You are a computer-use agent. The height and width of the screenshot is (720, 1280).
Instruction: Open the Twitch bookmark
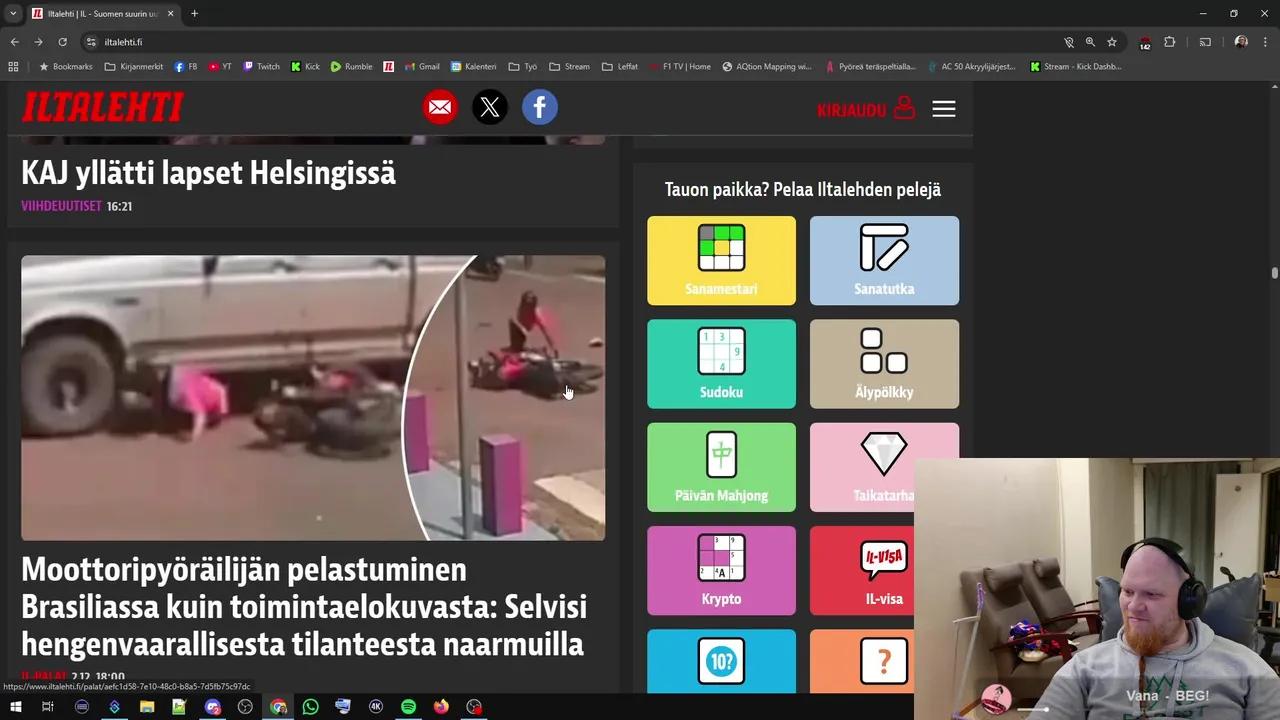click(x=262, y=67)
